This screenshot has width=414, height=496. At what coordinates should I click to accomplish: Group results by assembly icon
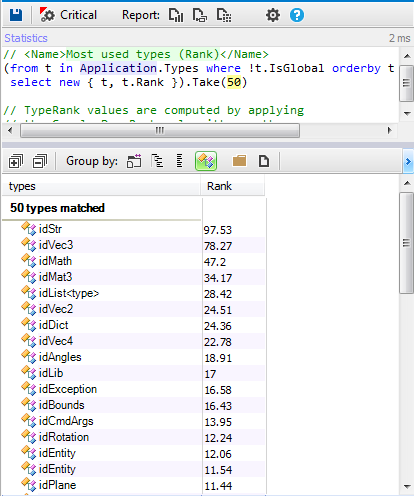tap(134, 161)
